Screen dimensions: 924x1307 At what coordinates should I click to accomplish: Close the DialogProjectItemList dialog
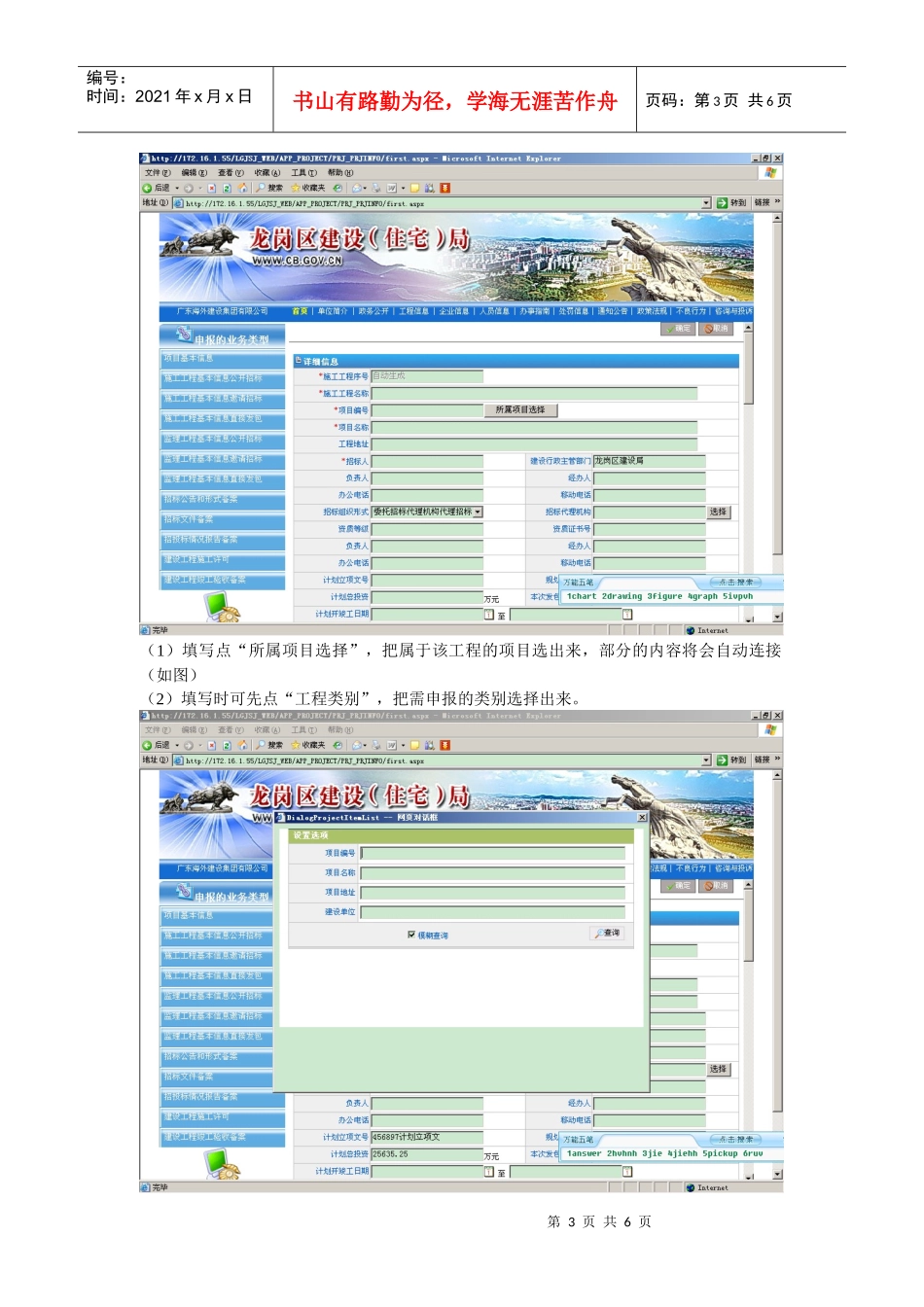642,818
